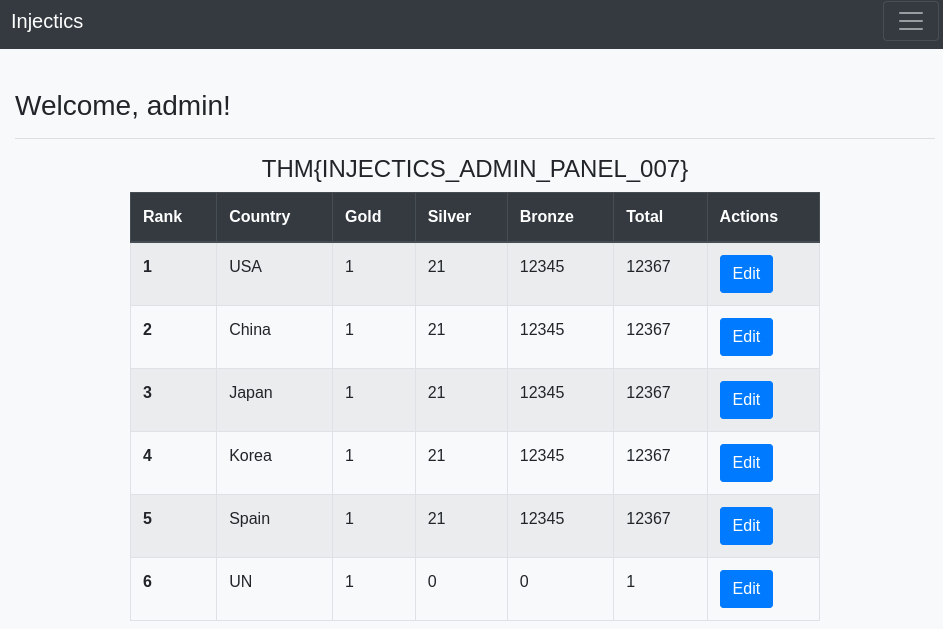Select the Japan country cell
This screenshot has width=943, height=629.
pyautogui.click(x=274, y=400)
